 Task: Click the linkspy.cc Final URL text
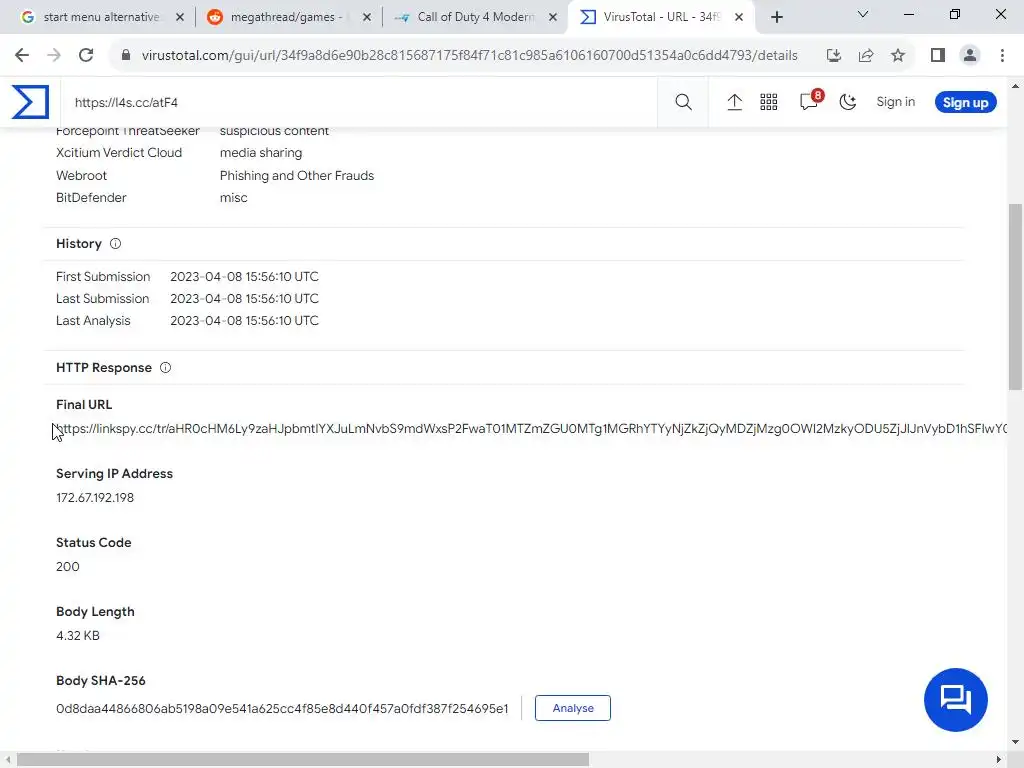pos(531,428)
